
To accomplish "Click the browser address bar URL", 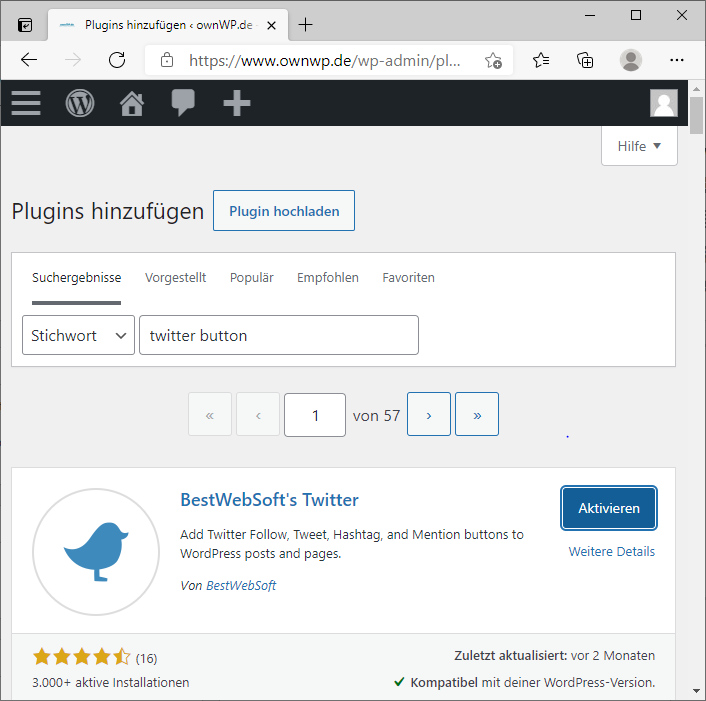I will click(324, 60).
